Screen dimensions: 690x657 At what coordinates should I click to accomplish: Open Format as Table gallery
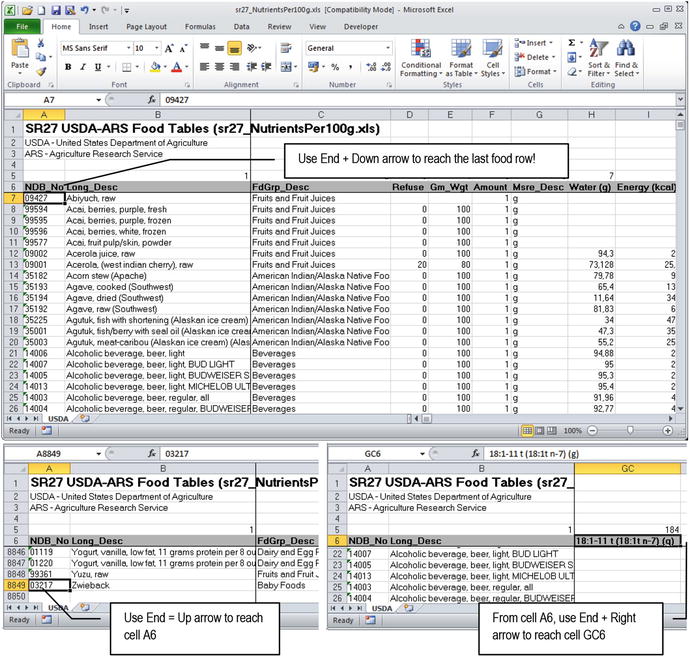pyautogui.click(x=461, y=58)
